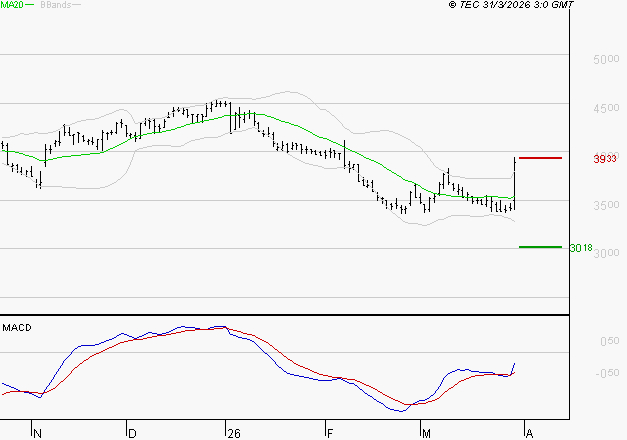
Task: Click the M month marker on time axis
Action: pos(426,434)
